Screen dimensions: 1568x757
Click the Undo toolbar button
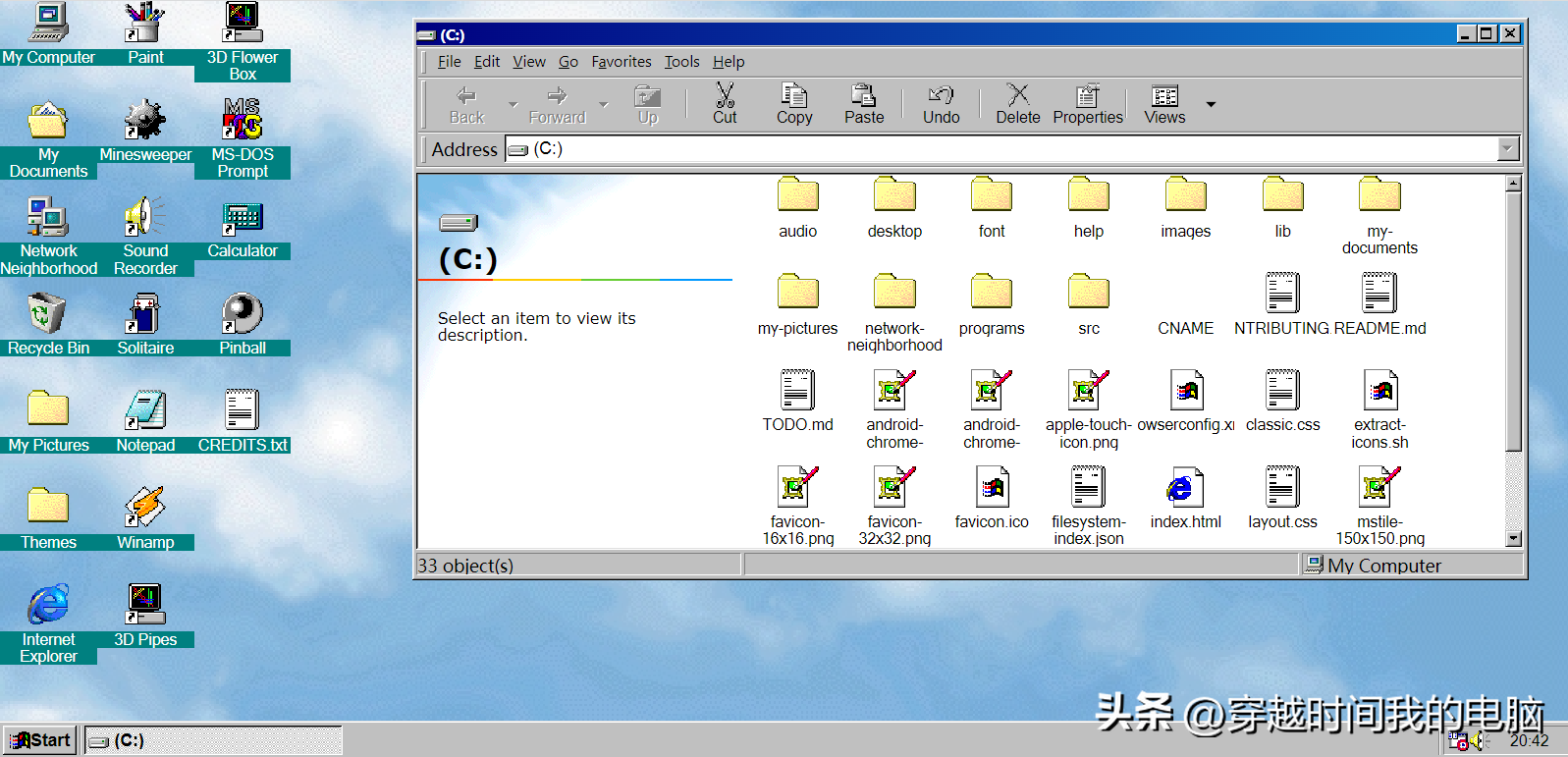tap(942, 104)
